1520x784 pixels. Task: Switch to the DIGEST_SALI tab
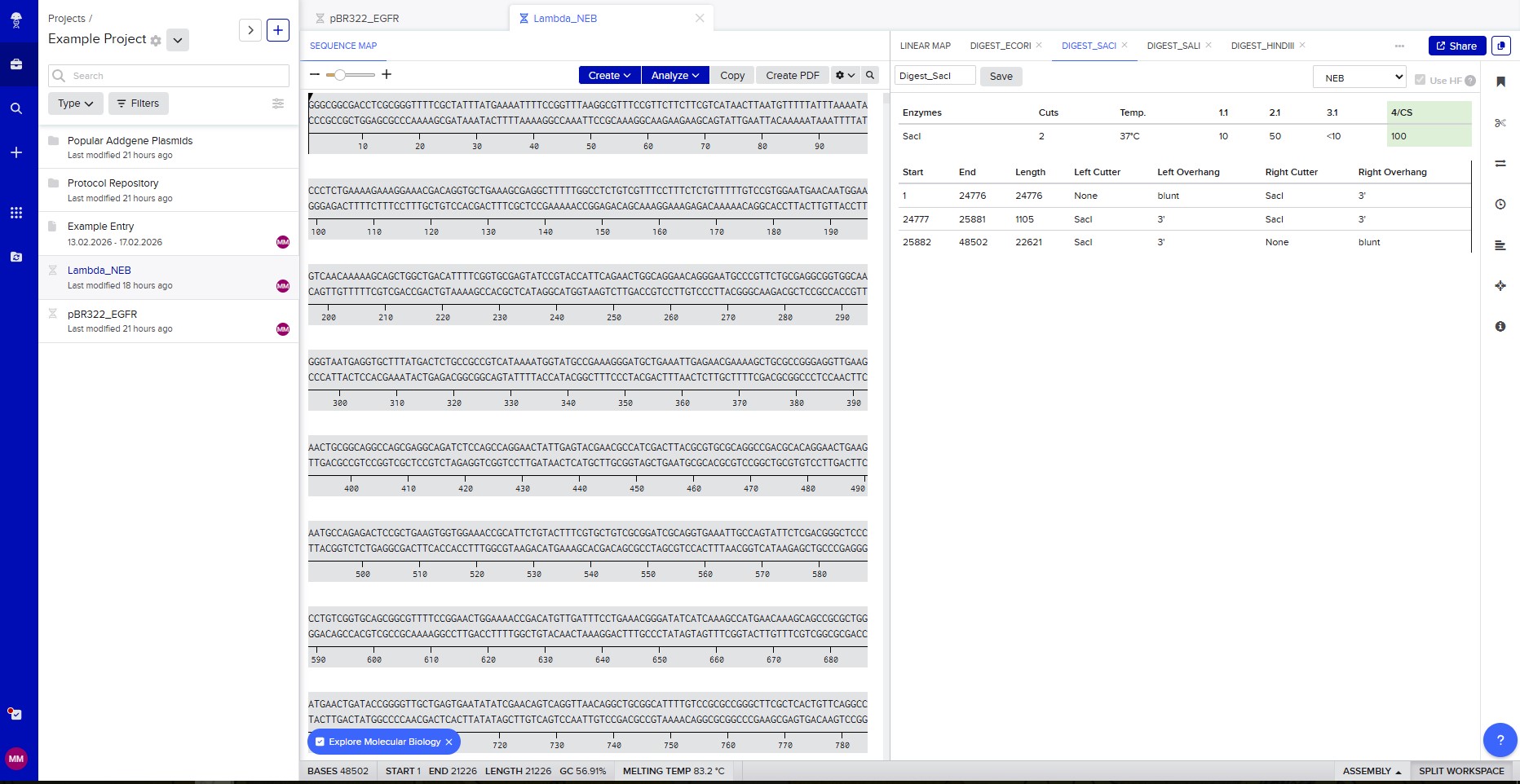pyautogui.click(x=1173, y=46)
